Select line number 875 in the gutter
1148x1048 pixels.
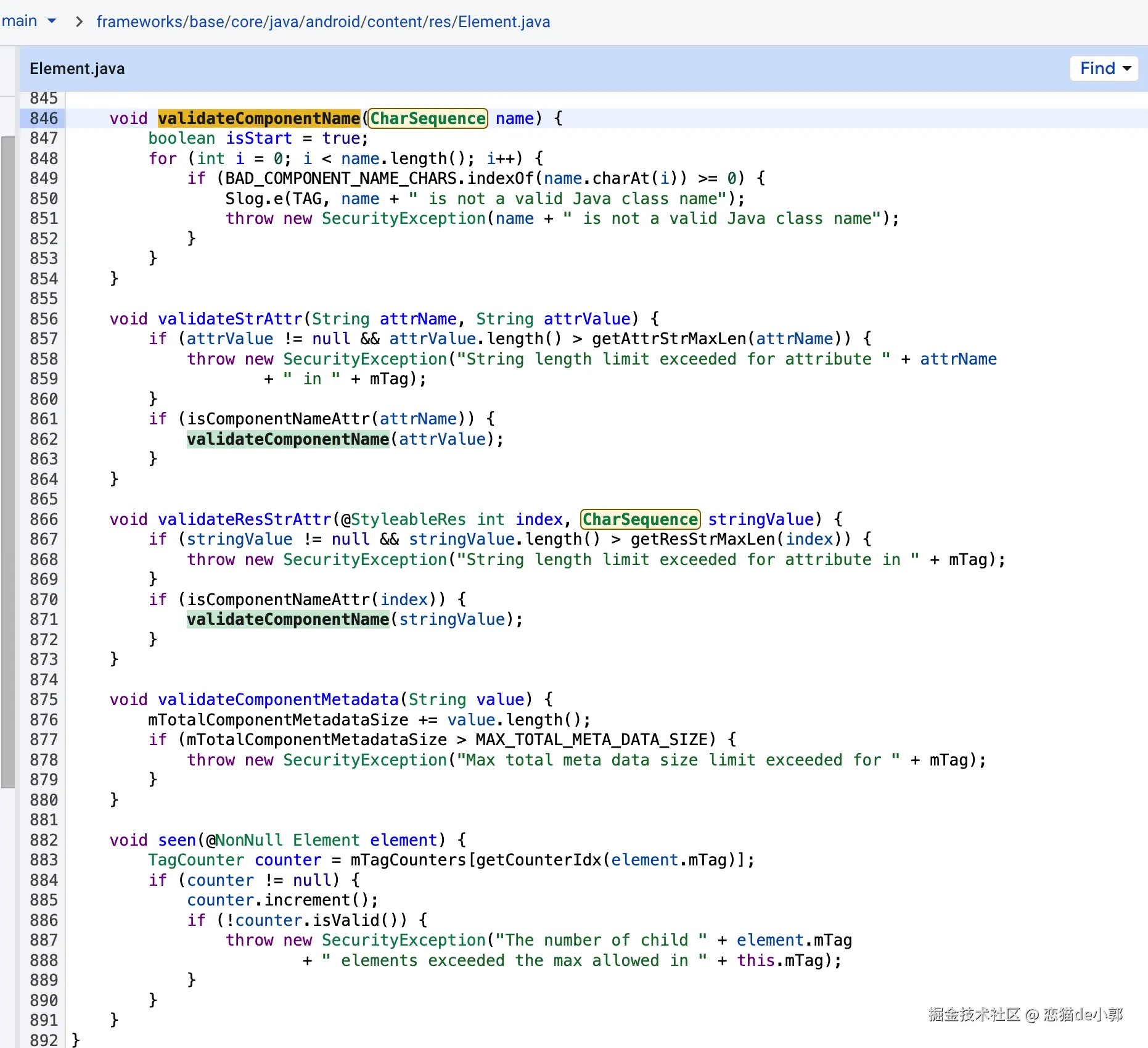[x=43, y=699]
